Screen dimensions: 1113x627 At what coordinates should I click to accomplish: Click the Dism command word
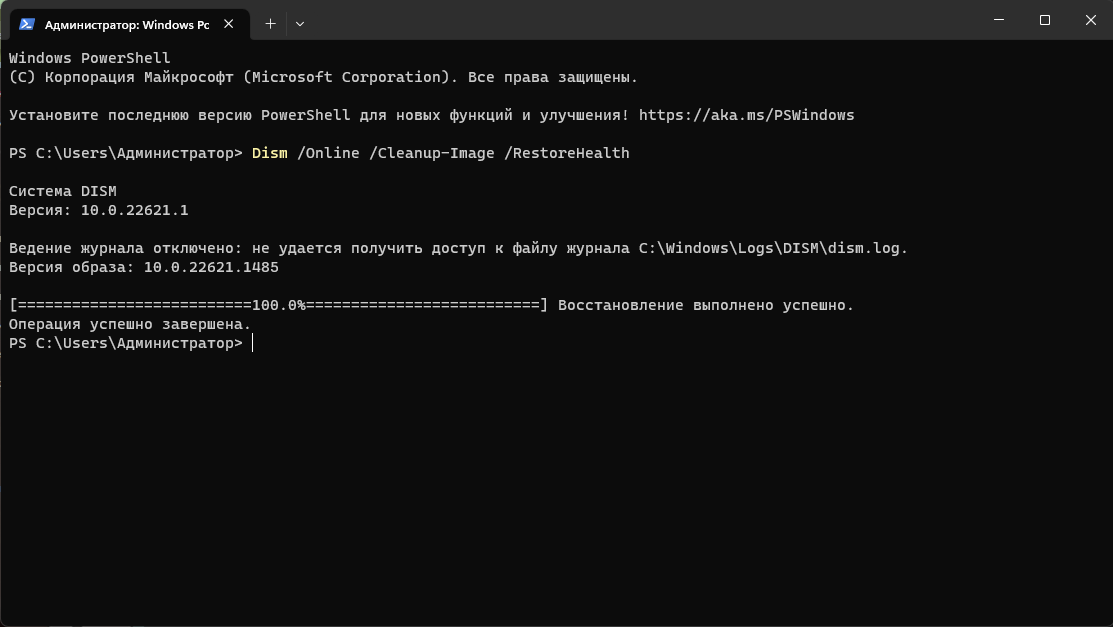[270, 153]
